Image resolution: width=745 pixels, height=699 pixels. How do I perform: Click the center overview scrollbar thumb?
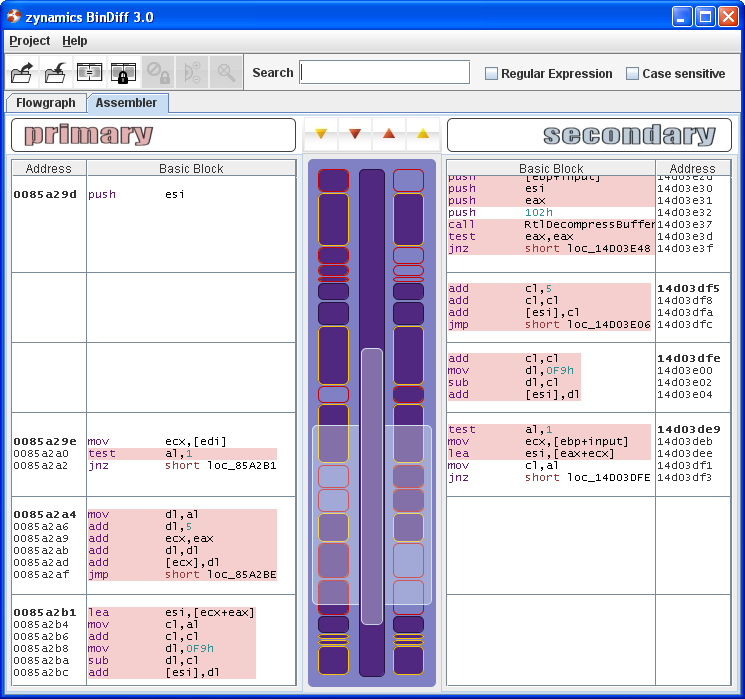[371, 487]
